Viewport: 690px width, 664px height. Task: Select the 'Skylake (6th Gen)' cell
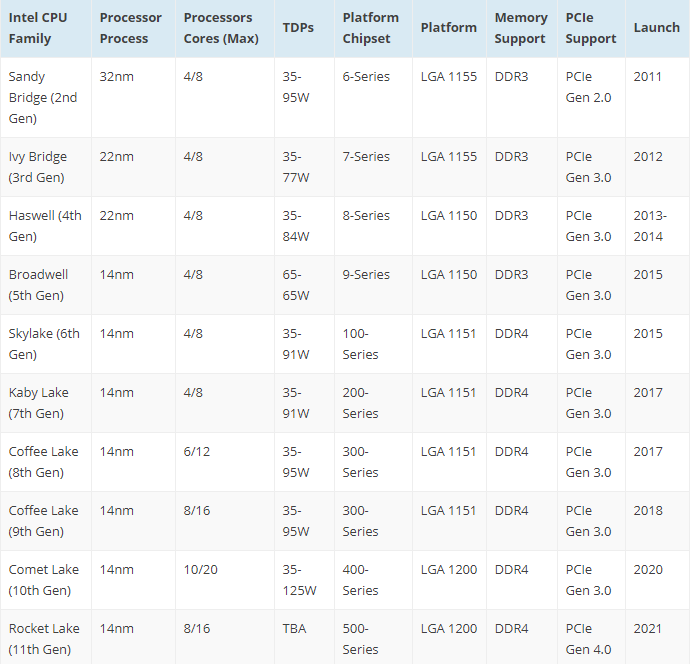(x=44, y=344)
